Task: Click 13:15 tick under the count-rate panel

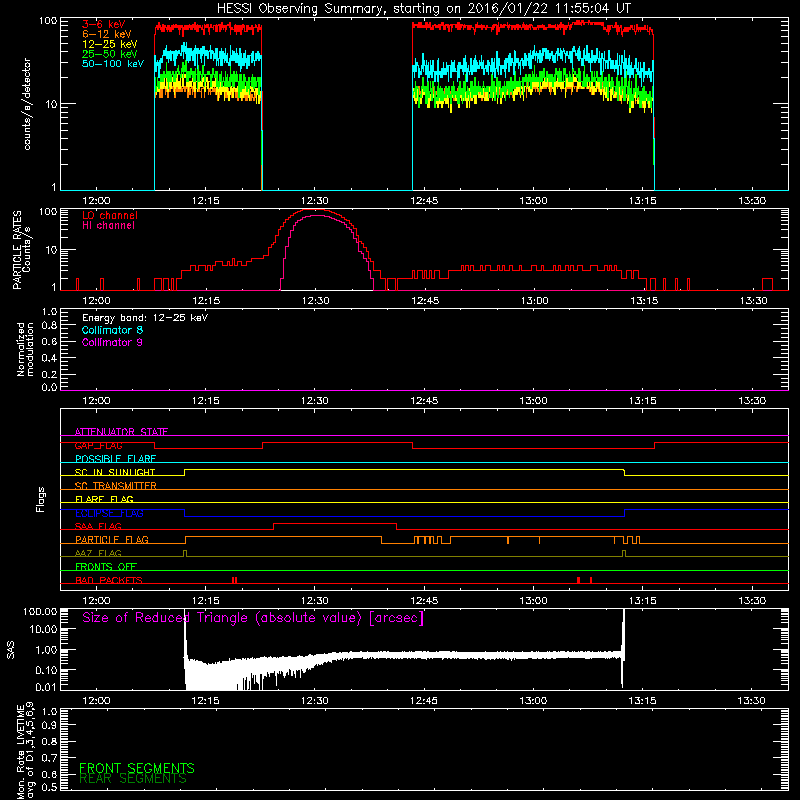Action: coord(642,201)
